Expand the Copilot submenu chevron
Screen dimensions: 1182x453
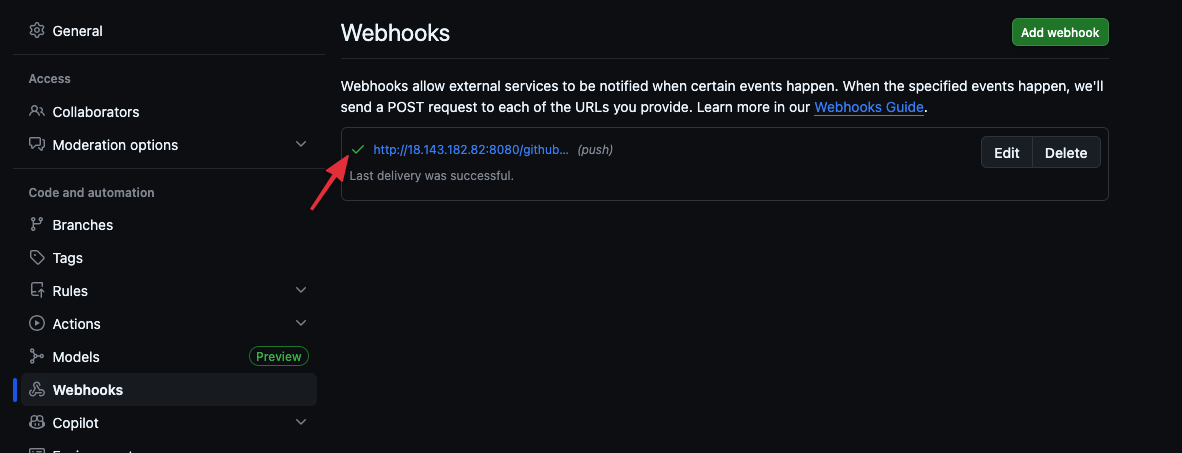(x=301, y=423)
